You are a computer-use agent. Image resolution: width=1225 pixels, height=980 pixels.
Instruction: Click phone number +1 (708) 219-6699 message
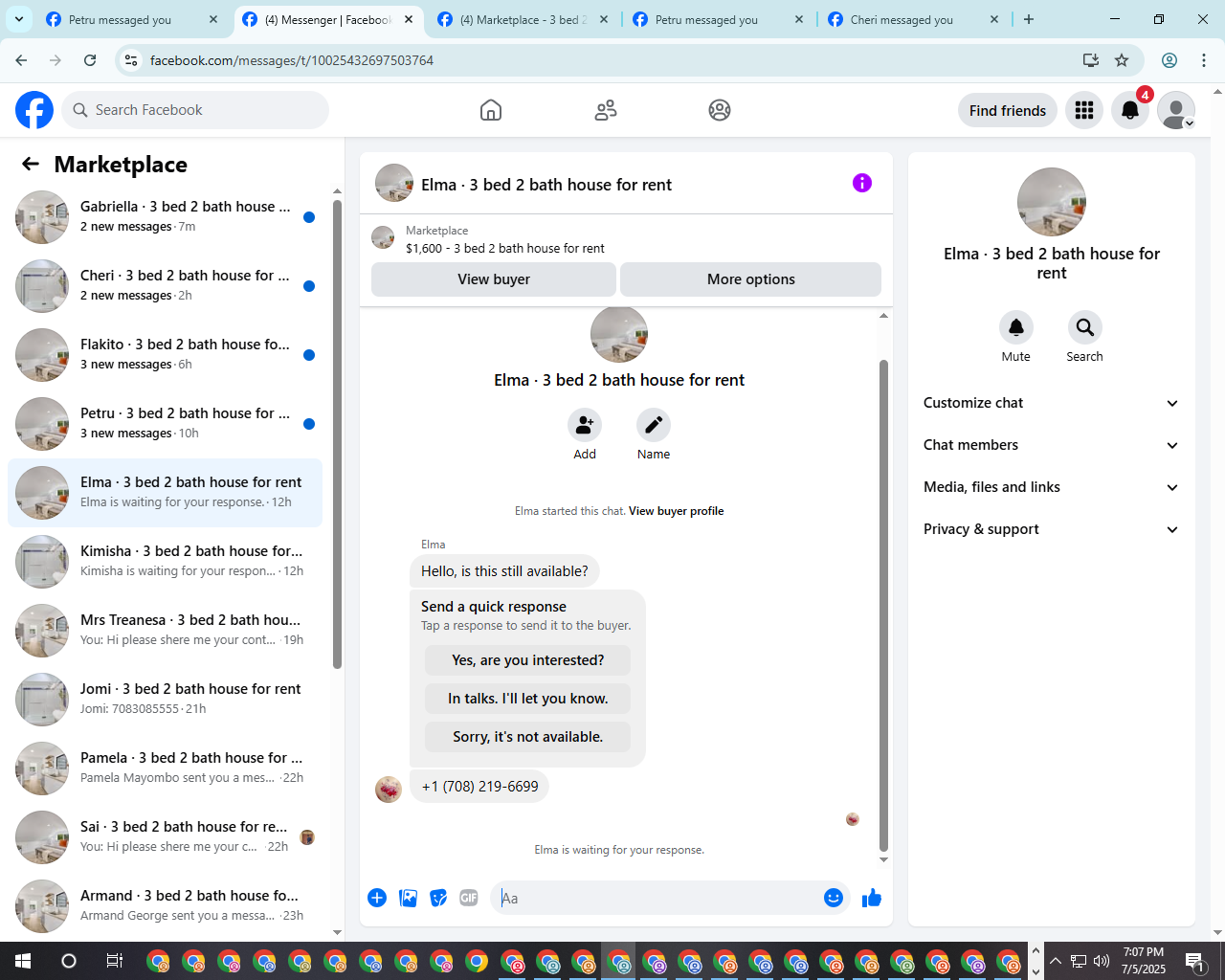tap(479, 787)
